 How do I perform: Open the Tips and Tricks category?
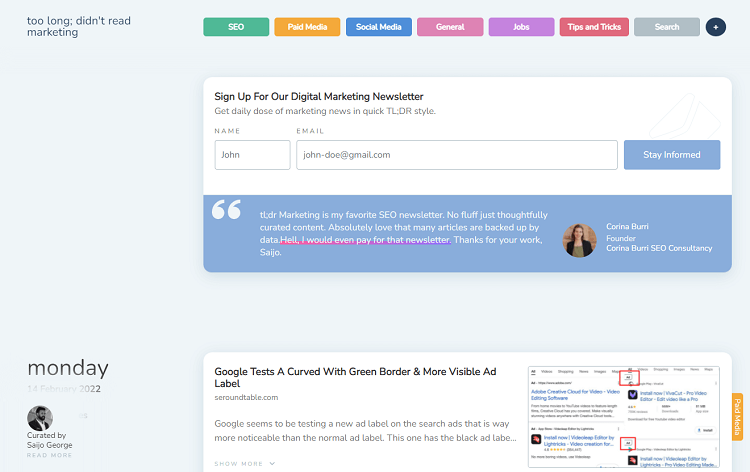(594, 27)
